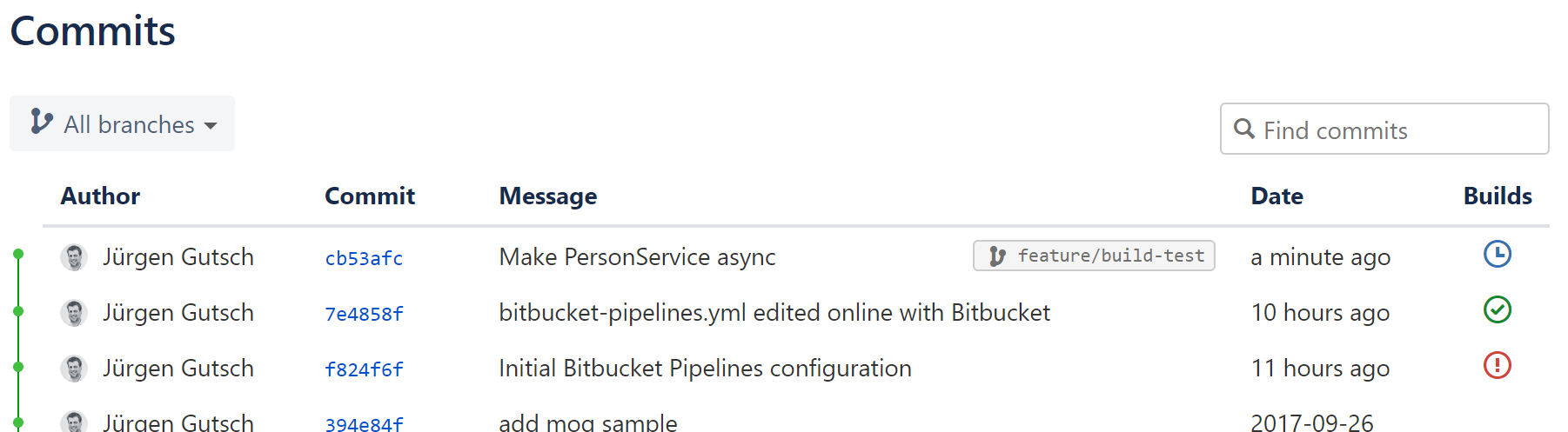Open commit 7e4858f
The width and height of the screenshot is (1568, 432).
click(364, 314)
